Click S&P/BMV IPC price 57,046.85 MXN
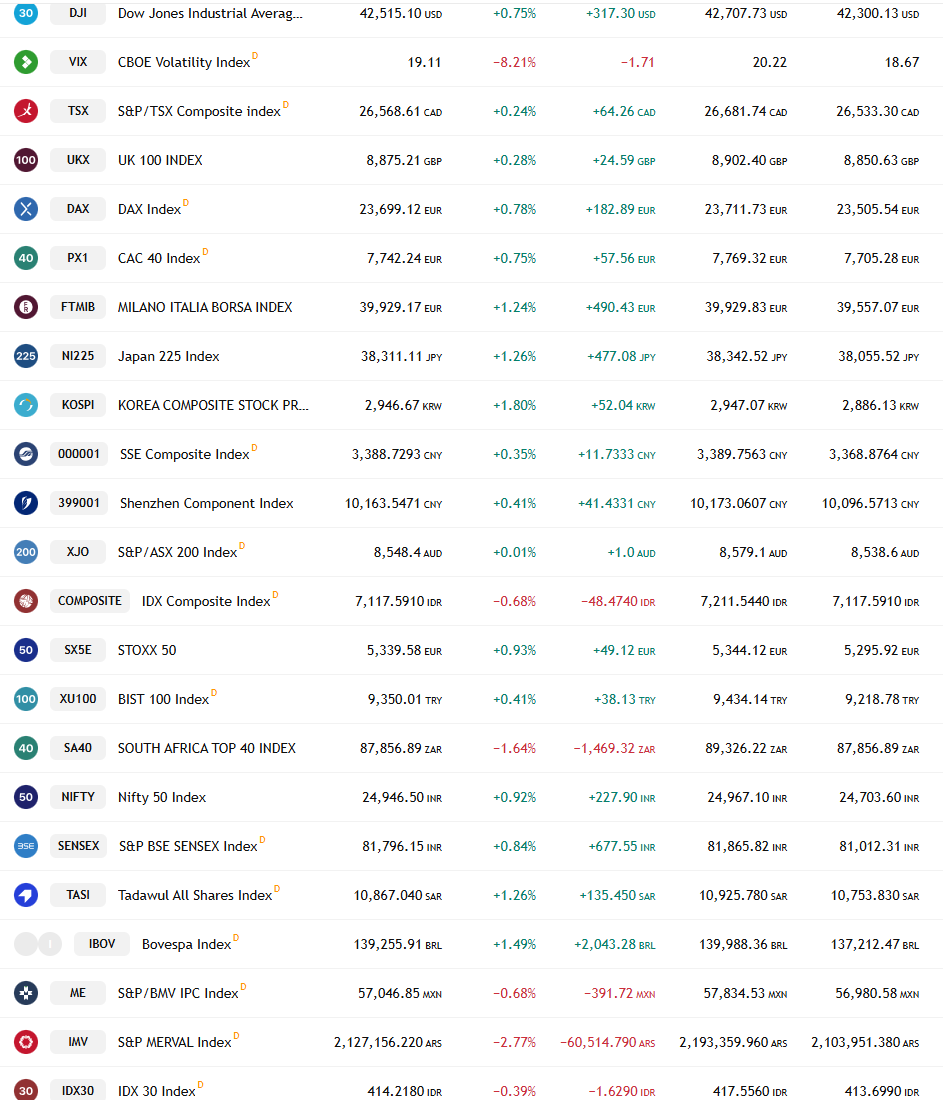This screenshot has width=943, height=1100. tap(400, 993)
